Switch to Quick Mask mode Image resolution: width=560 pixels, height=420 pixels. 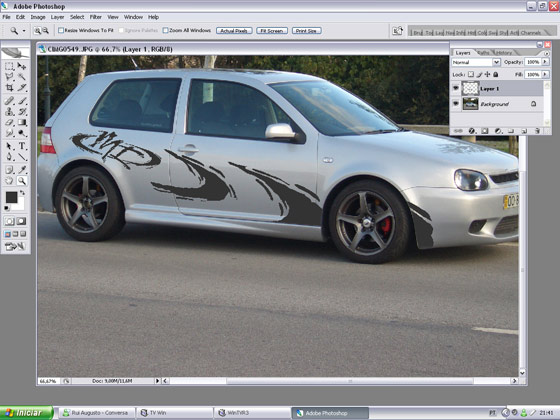21,221
